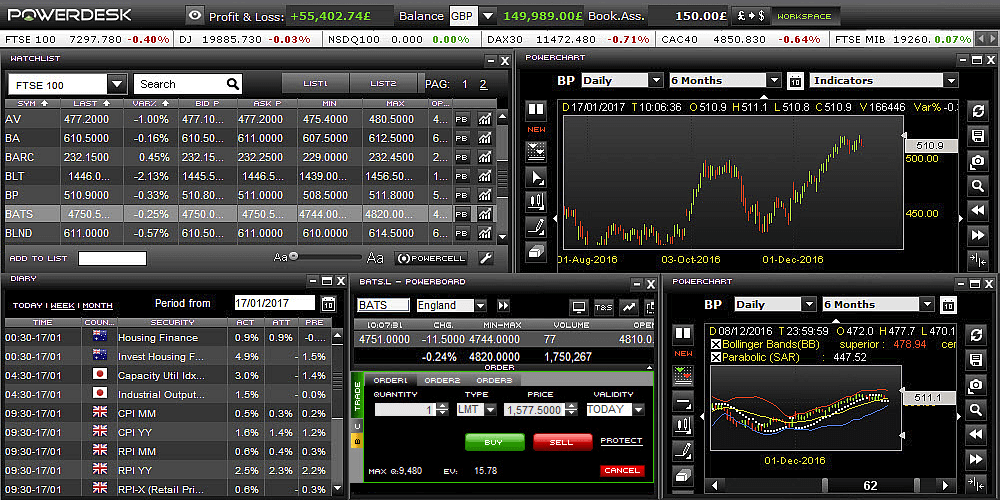The width and height of the screenshot is (1000, 500).
Task: Click the watchlist search magnifier
Action: pyautogui.click(x=233, y=84)
